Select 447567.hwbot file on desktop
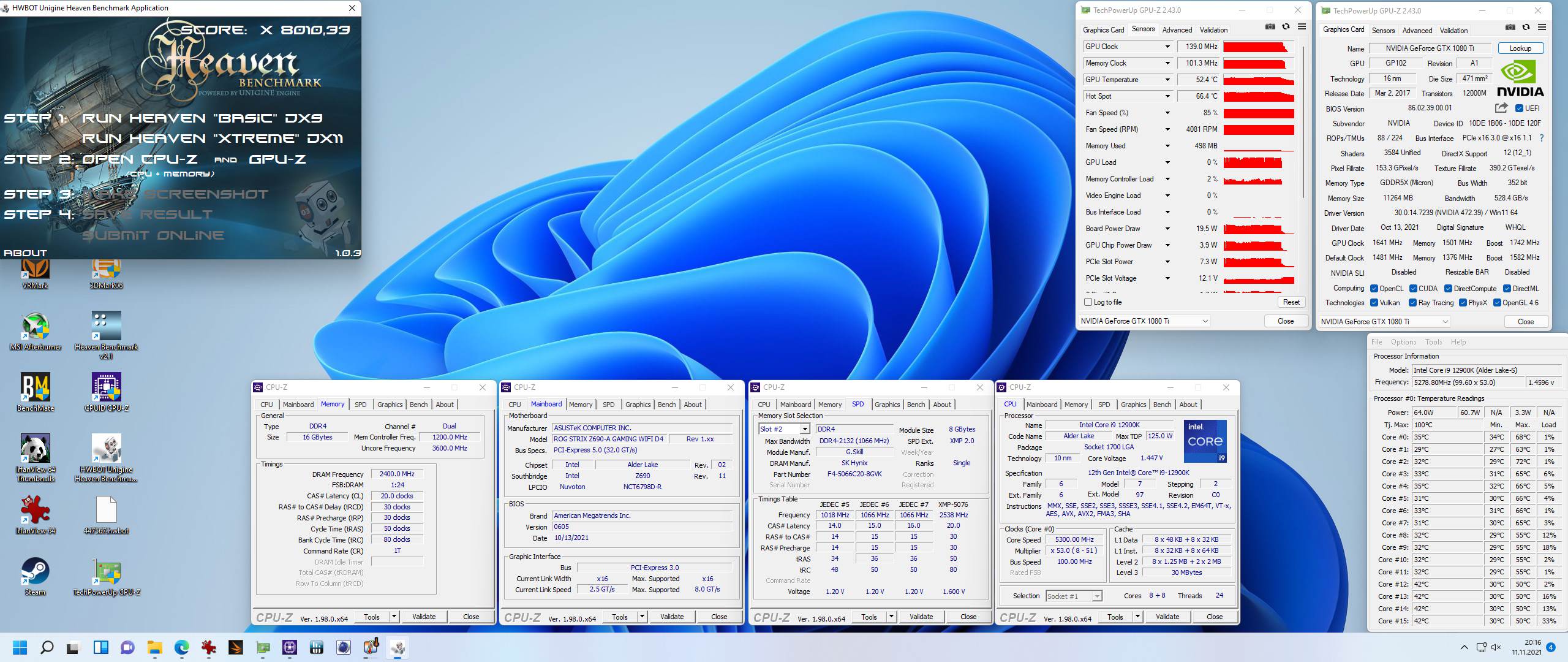 tap(106, 516)
